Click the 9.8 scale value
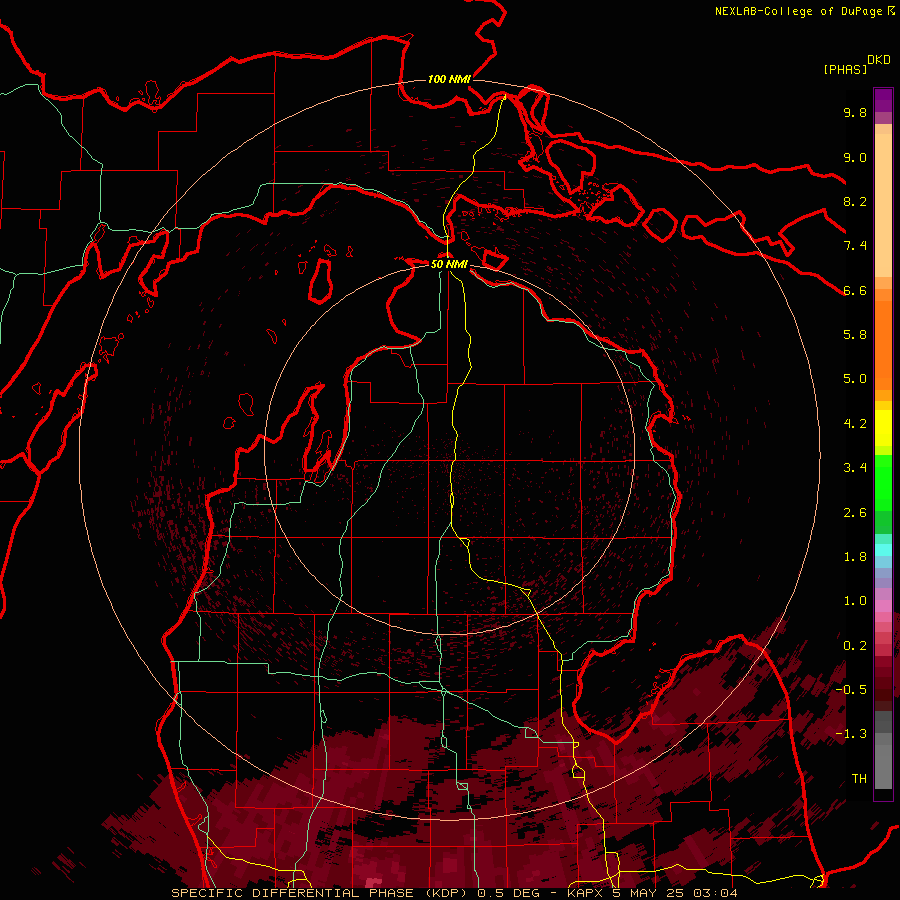Image resolution: width=900 pixels, height=900 pixels. pos(855,112)
